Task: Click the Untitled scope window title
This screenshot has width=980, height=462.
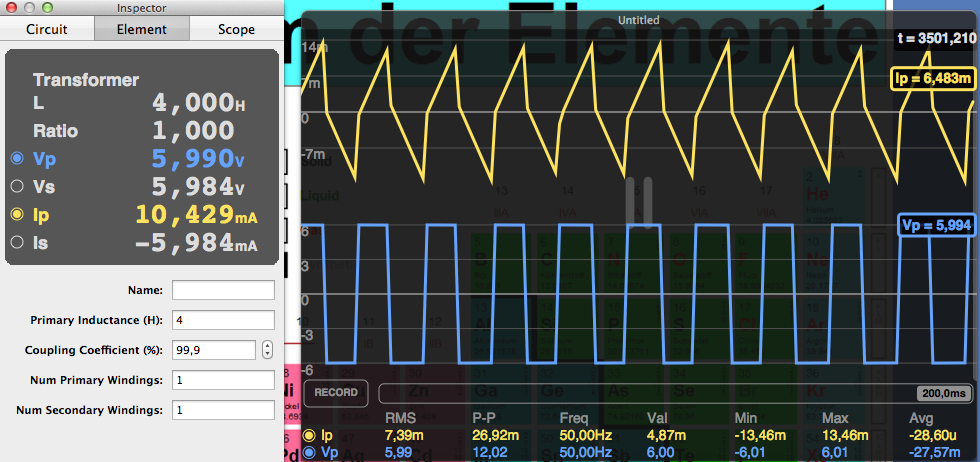Action: click(639, 20)
